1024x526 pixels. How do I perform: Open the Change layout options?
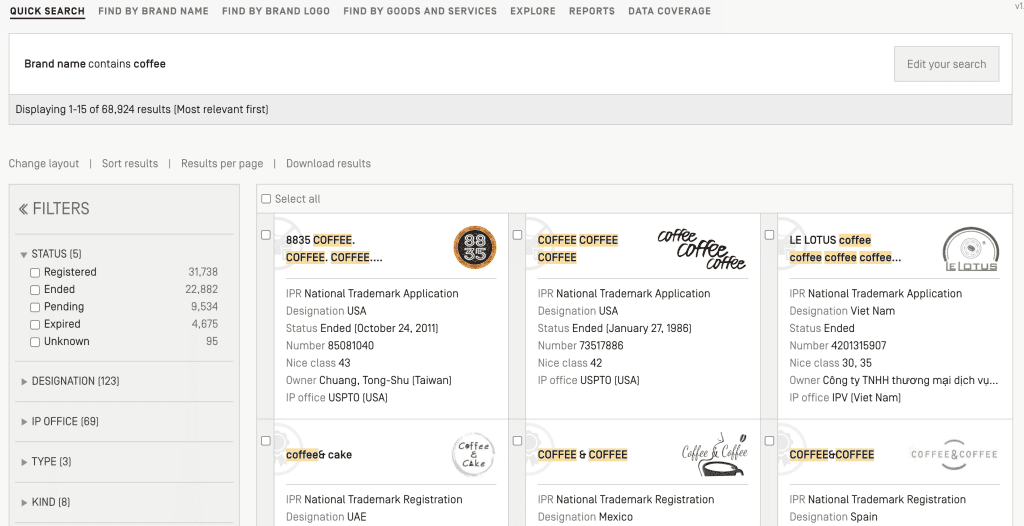point(44,163)
